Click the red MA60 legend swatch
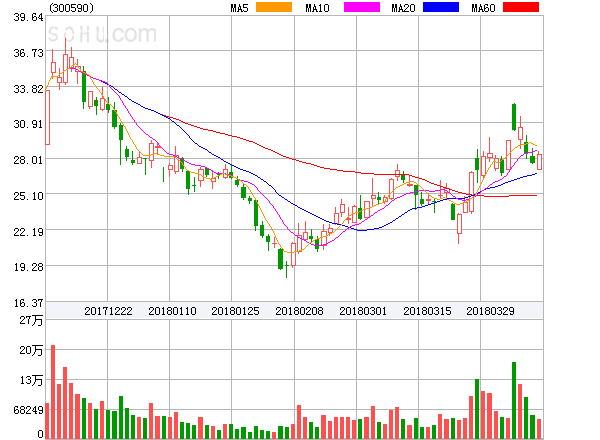Screen dimensions: 600x440 pos(521,7)
